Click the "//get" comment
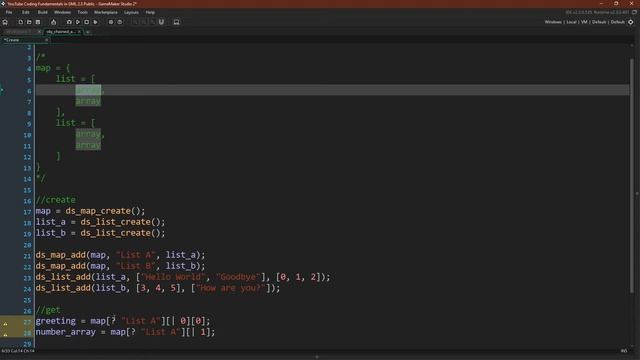Screen dimensions: 640x360 click(48, 310)
